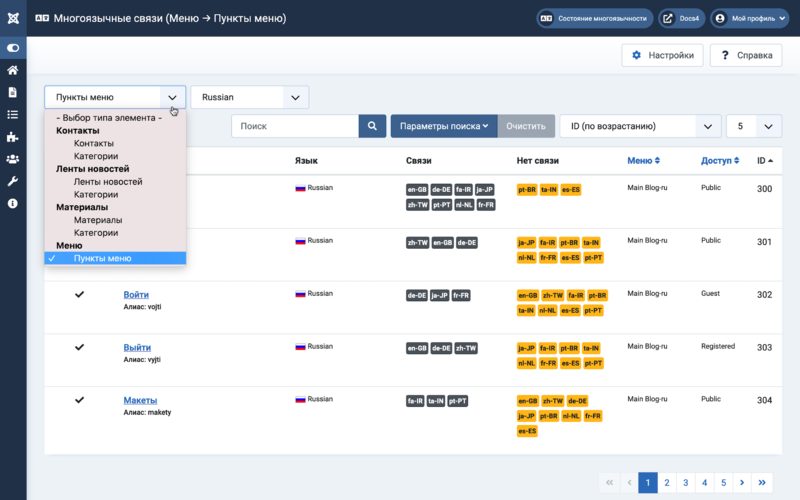Sort by Меню column header

click(643, 161)
